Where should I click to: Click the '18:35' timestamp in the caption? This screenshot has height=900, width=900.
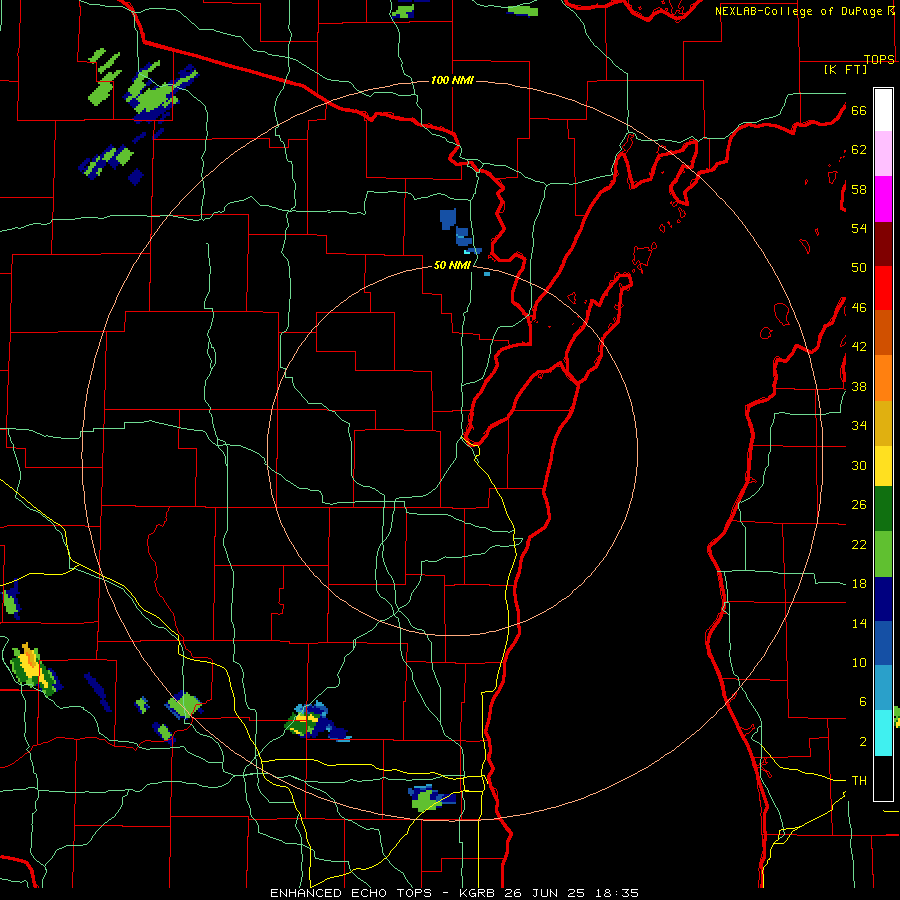[x=615, y=893]
